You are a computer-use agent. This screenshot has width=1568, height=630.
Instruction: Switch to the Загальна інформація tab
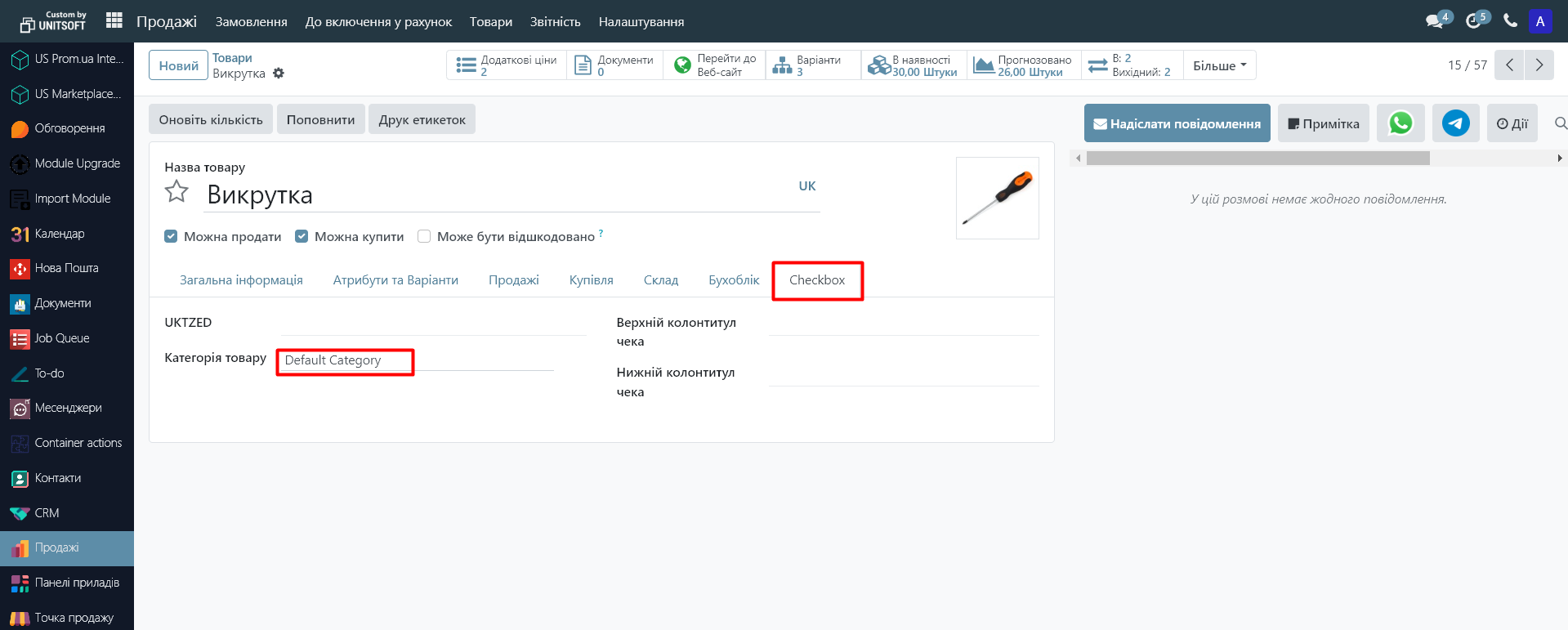(x=241, y=280)
